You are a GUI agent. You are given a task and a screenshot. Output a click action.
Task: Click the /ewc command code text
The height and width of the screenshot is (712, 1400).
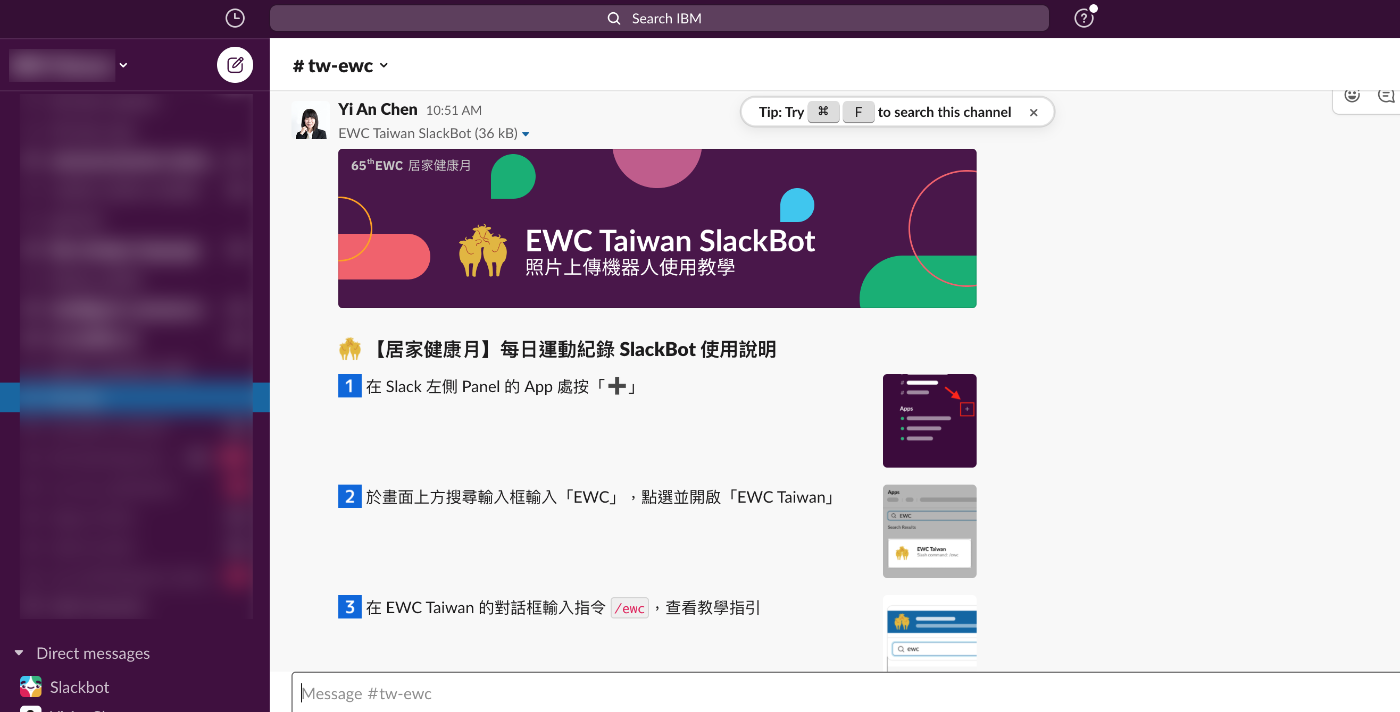point(630,608)
